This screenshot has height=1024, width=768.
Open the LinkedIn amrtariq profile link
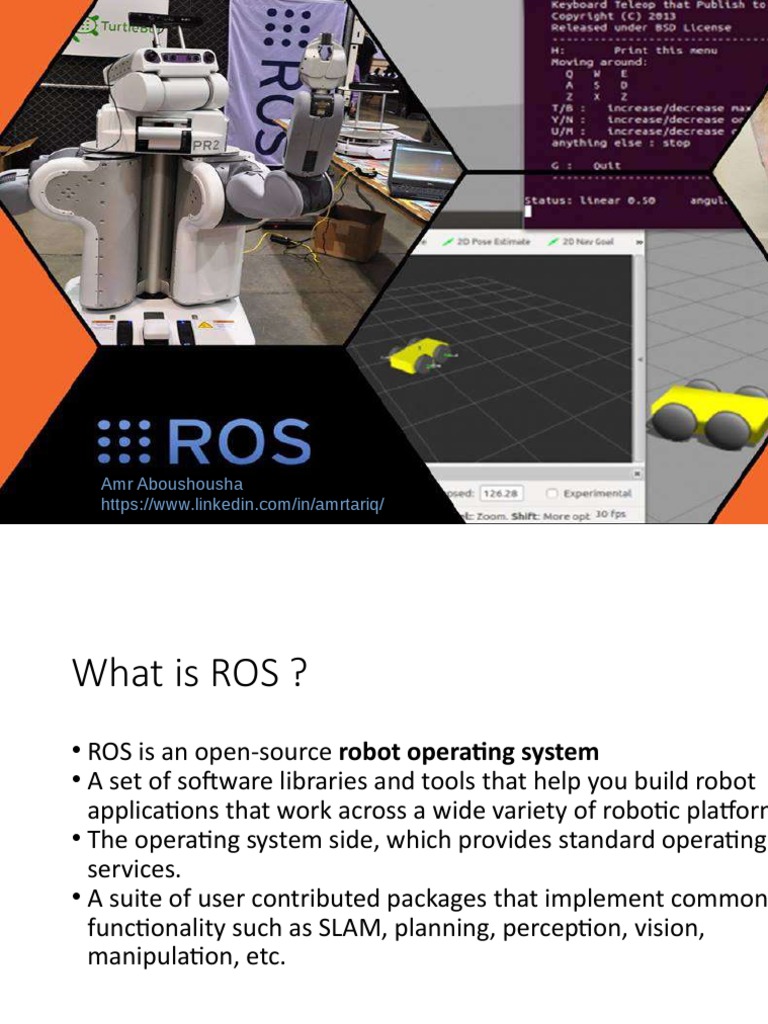[x=242, y=504]
